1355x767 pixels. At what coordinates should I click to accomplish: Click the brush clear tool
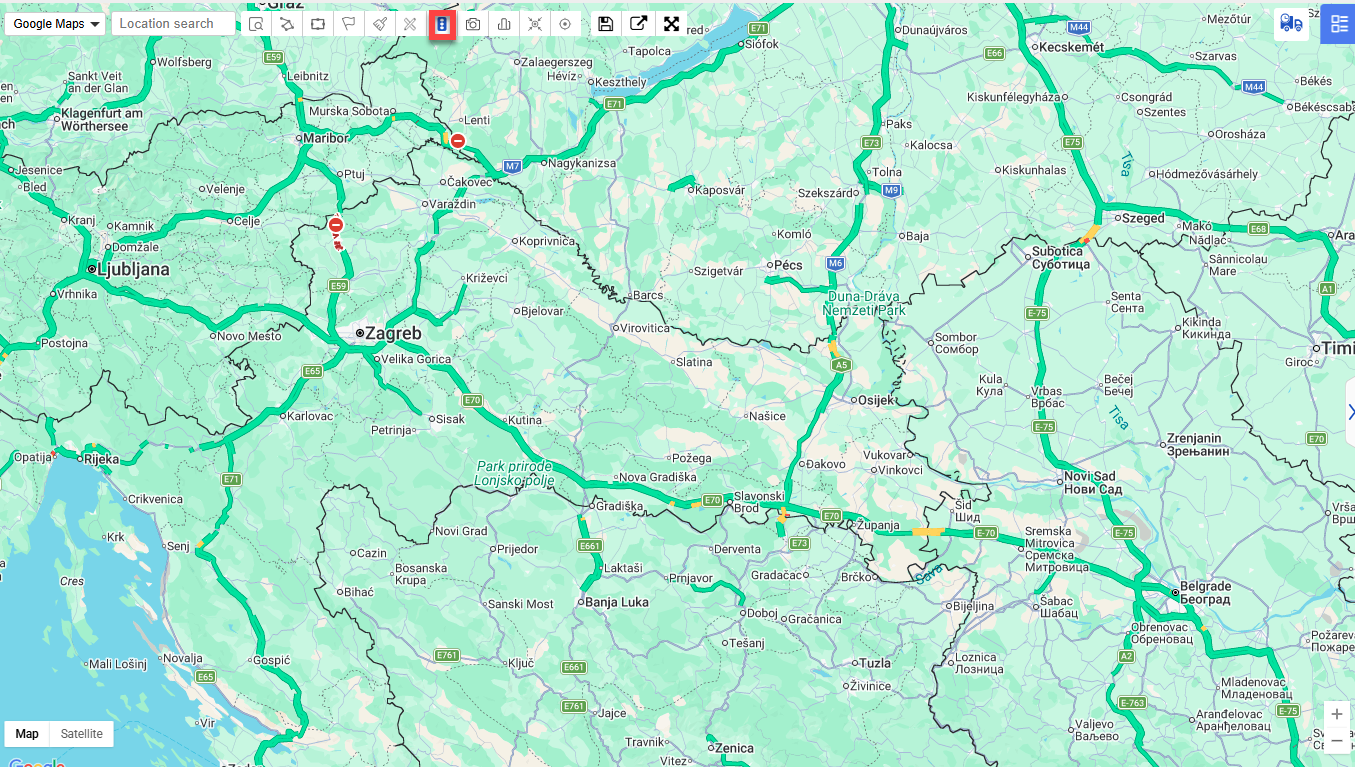380,24
